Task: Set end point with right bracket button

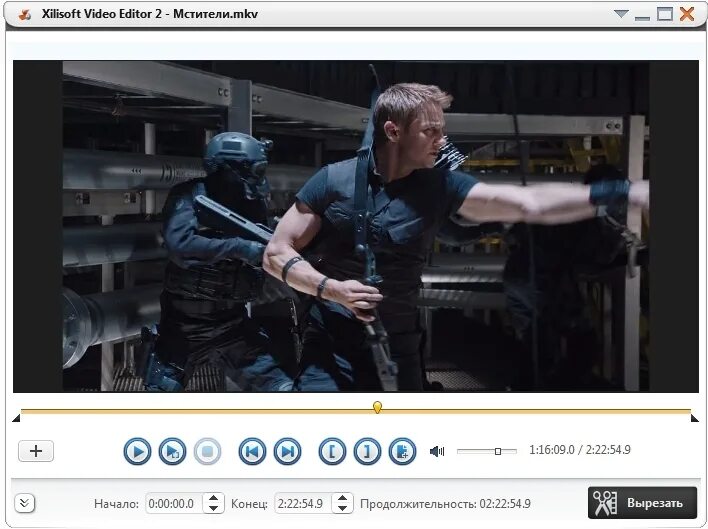Action: point(367,451)
